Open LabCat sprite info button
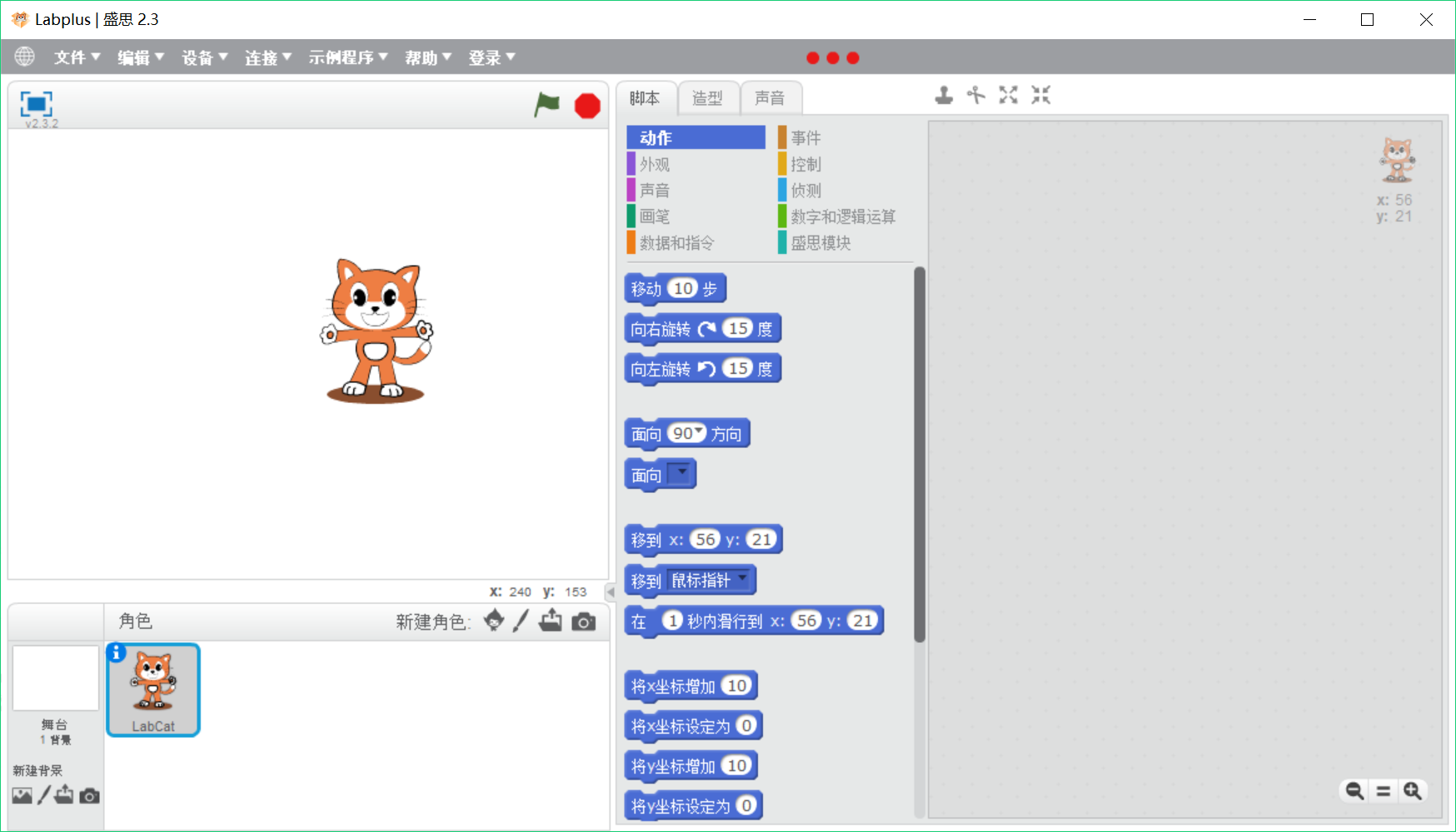The width and height of the screenshot is (1456, 832). [117, 653]
